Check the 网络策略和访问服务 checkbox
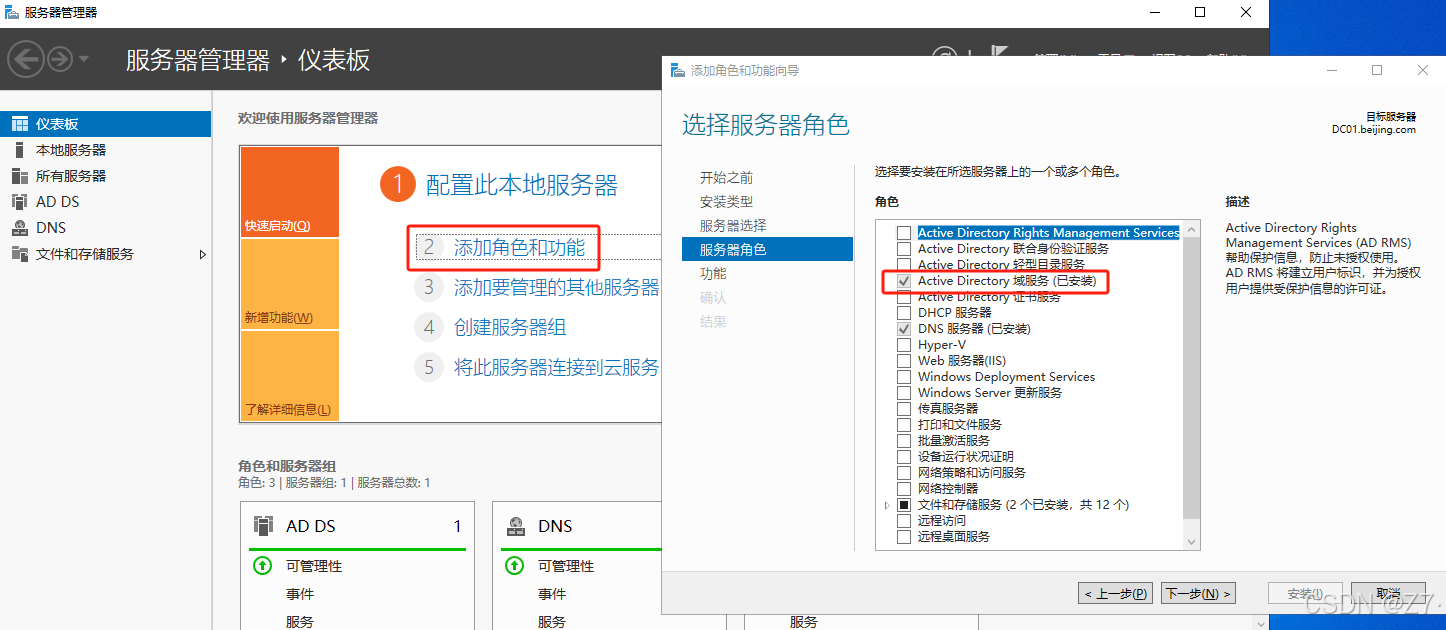Screen dimensions: 1446x630 point(904,473)
